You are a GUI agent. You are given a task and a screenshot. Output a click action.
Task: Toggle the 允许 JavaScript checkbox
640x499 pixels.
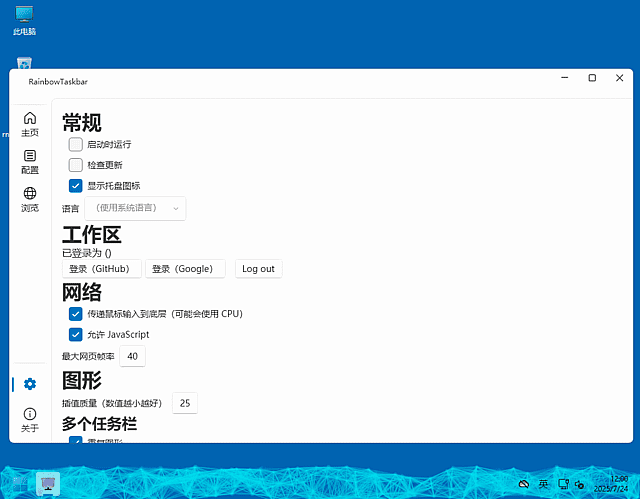(x=76, y=334)
